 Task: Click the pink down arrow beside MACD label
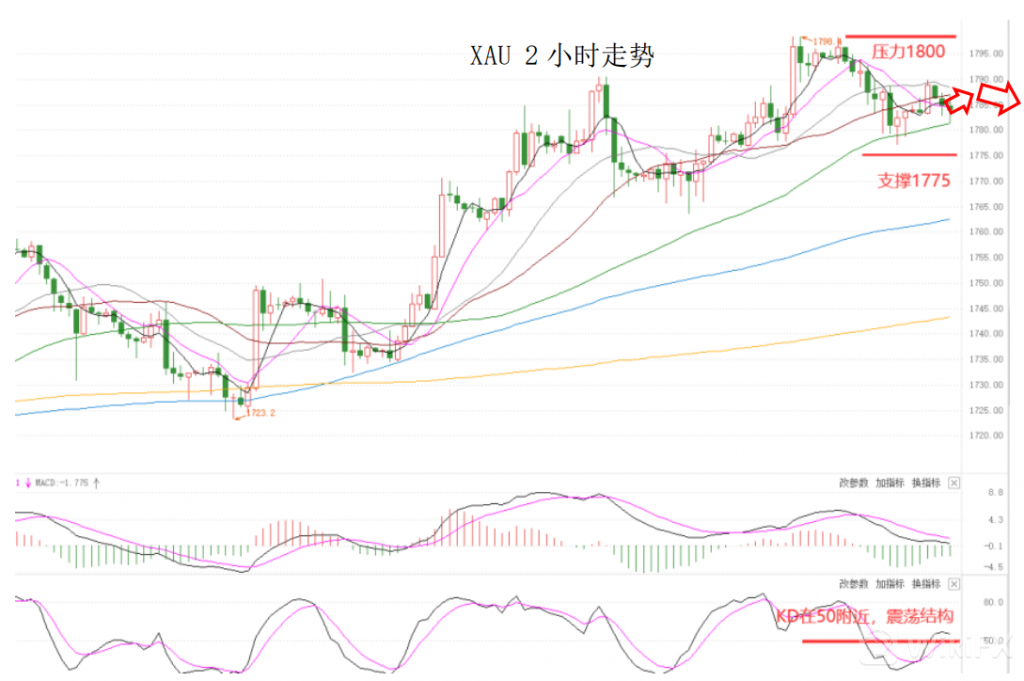(28, 483)
